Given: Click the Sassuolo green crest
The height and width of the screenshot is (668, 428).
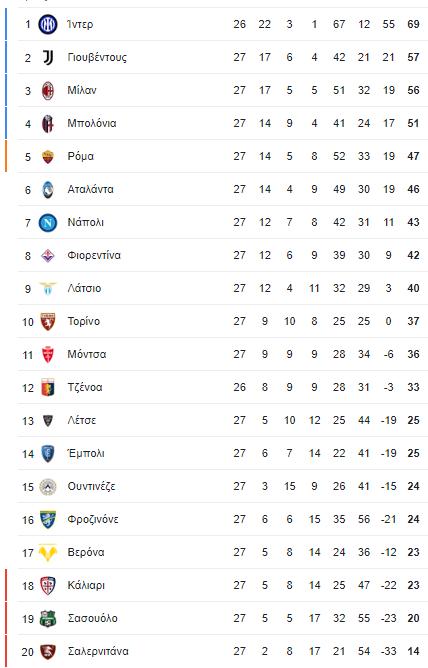Looking at the screenshot, I should (x=48, y=619).
